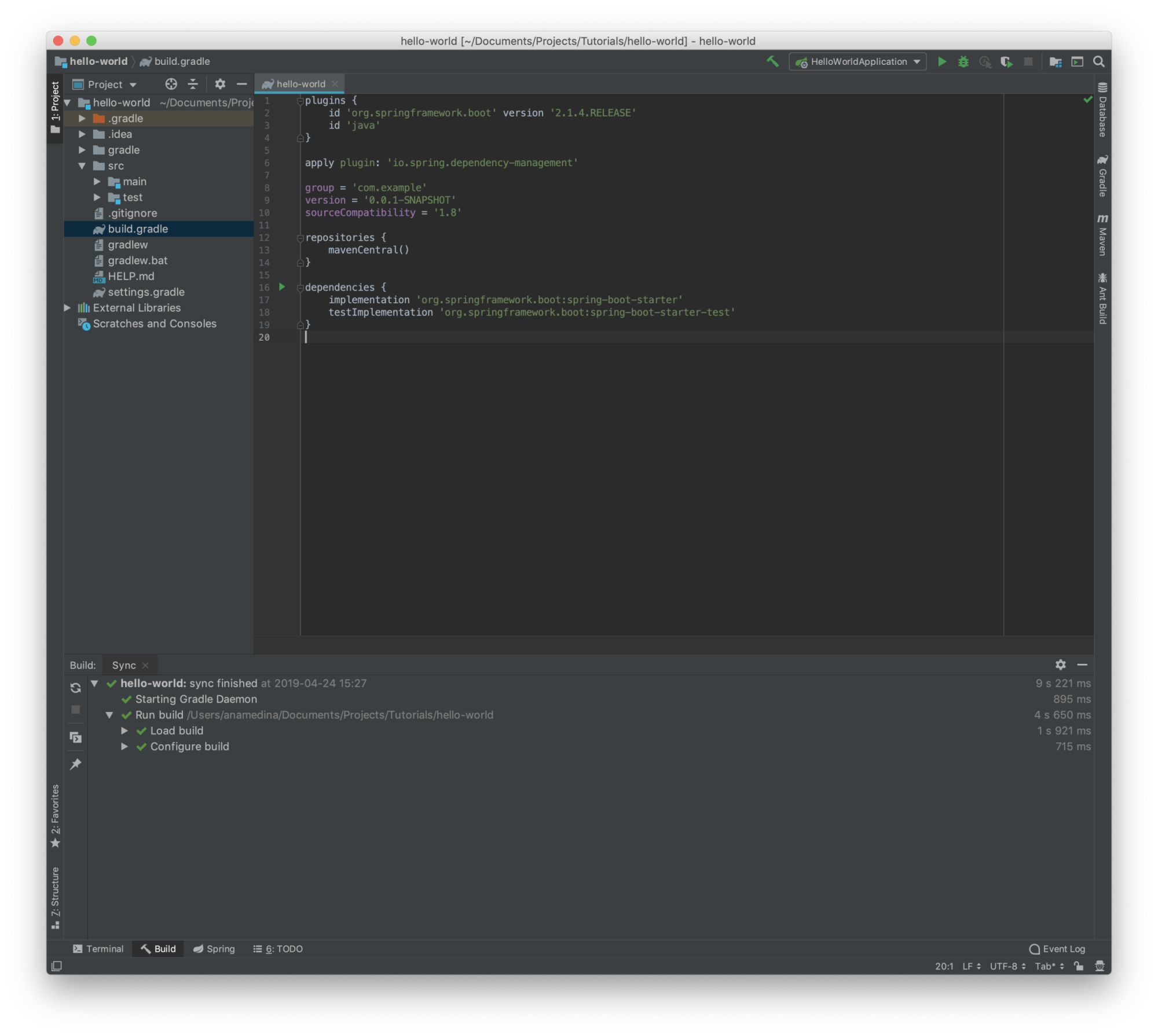Start debugging with the bug icon
1158x1036 pixels.
(963, 61)
